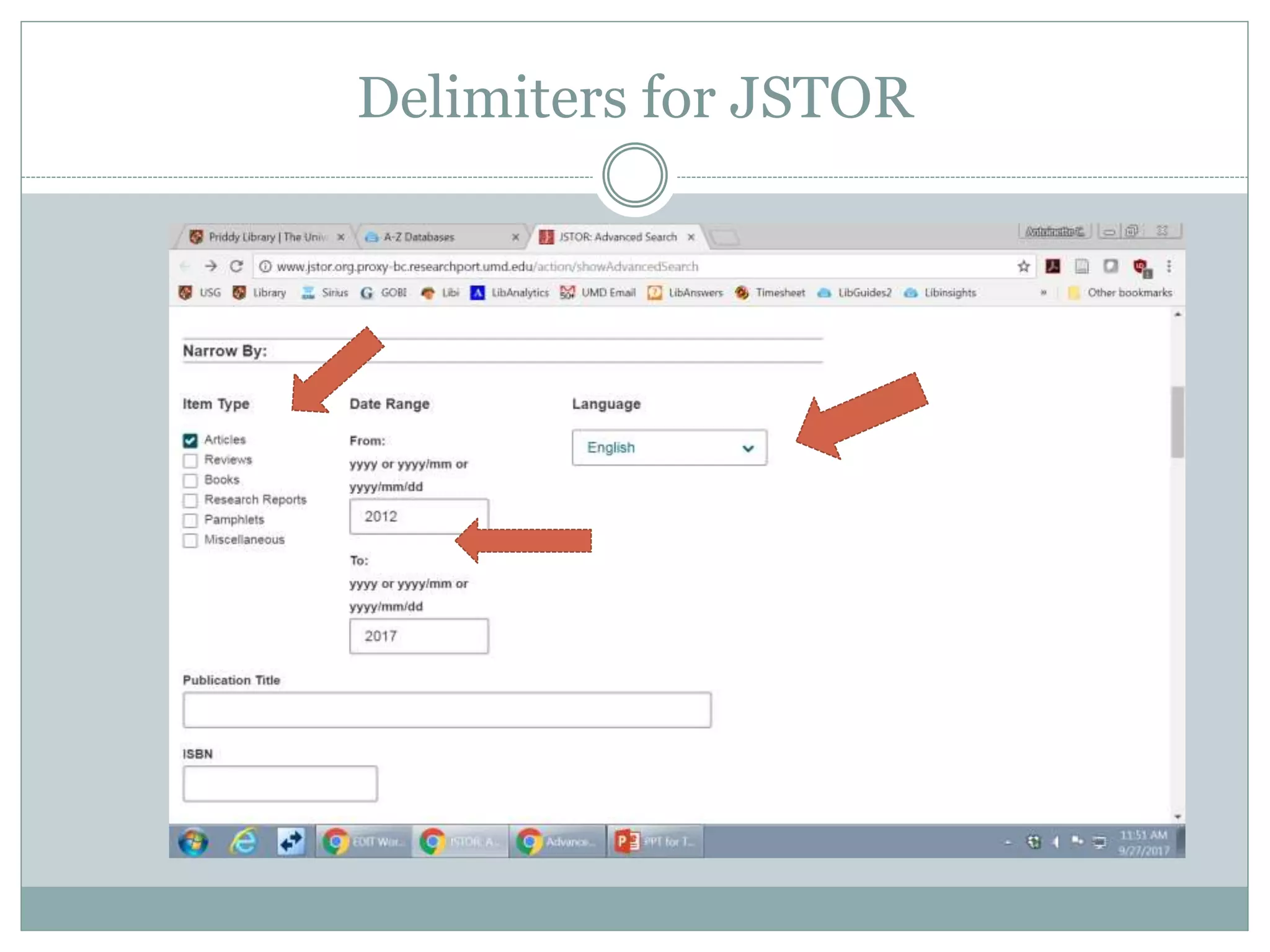Open the LibAnalytics bookmark
Viewport: 1270px width, 952px height.
click(510, 293)
